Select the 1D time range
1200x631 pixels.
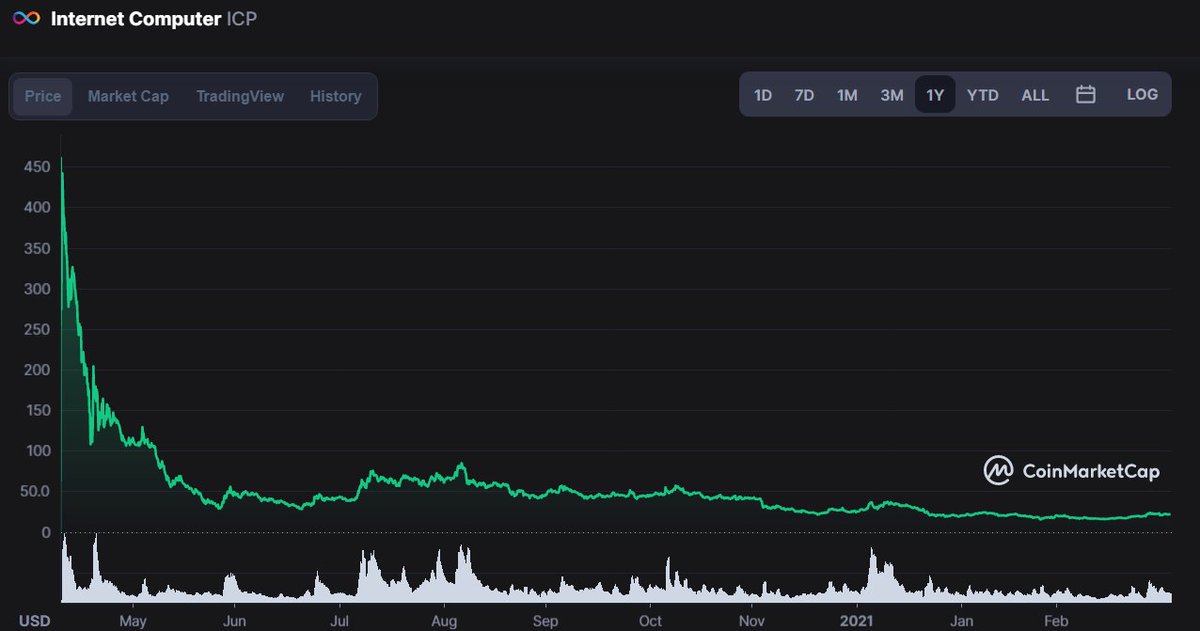coord(763,95)
